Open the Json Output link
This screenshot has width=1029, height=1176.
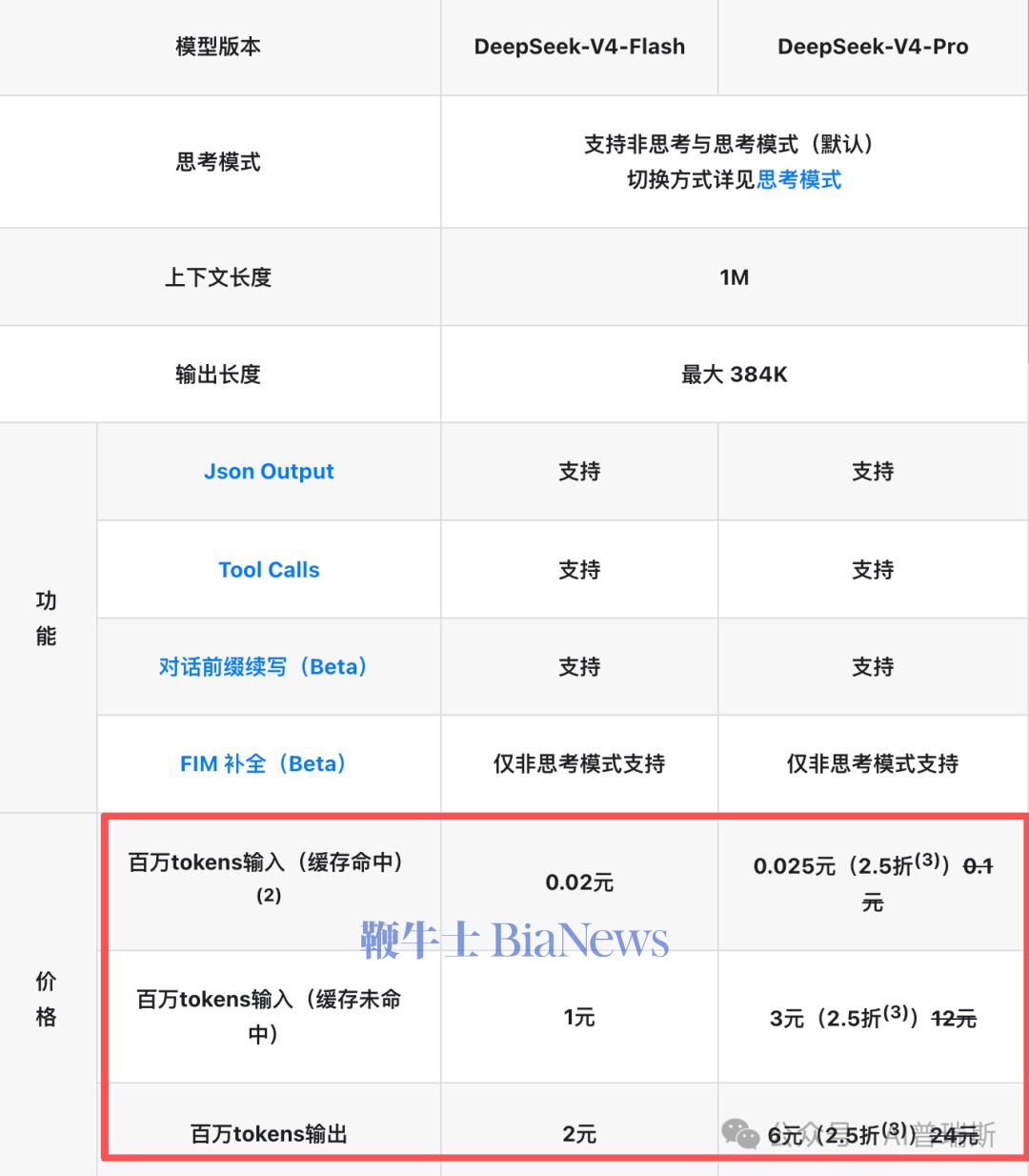tap(269, 472)
